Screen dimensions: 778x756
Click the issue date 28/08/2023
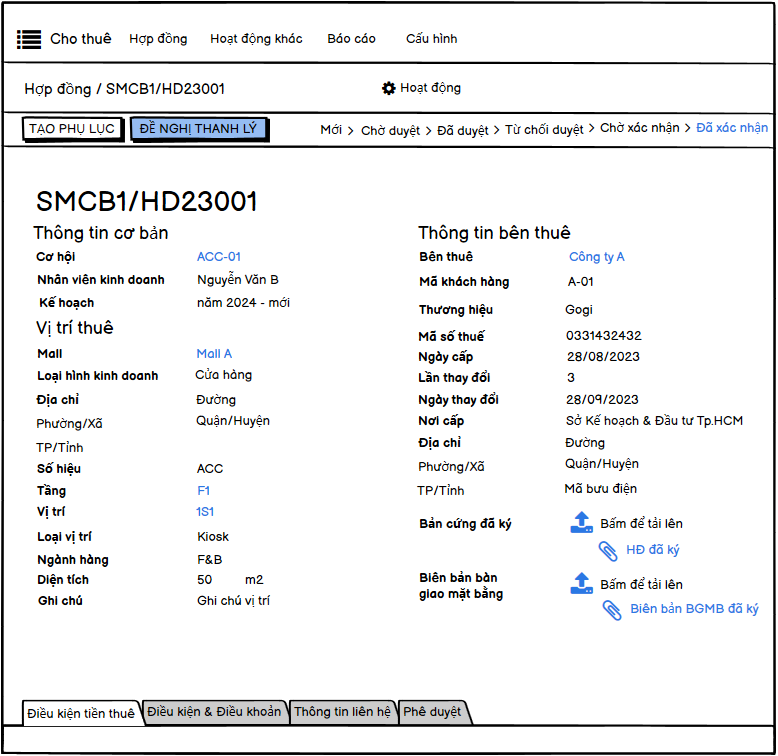coord(603,357)
